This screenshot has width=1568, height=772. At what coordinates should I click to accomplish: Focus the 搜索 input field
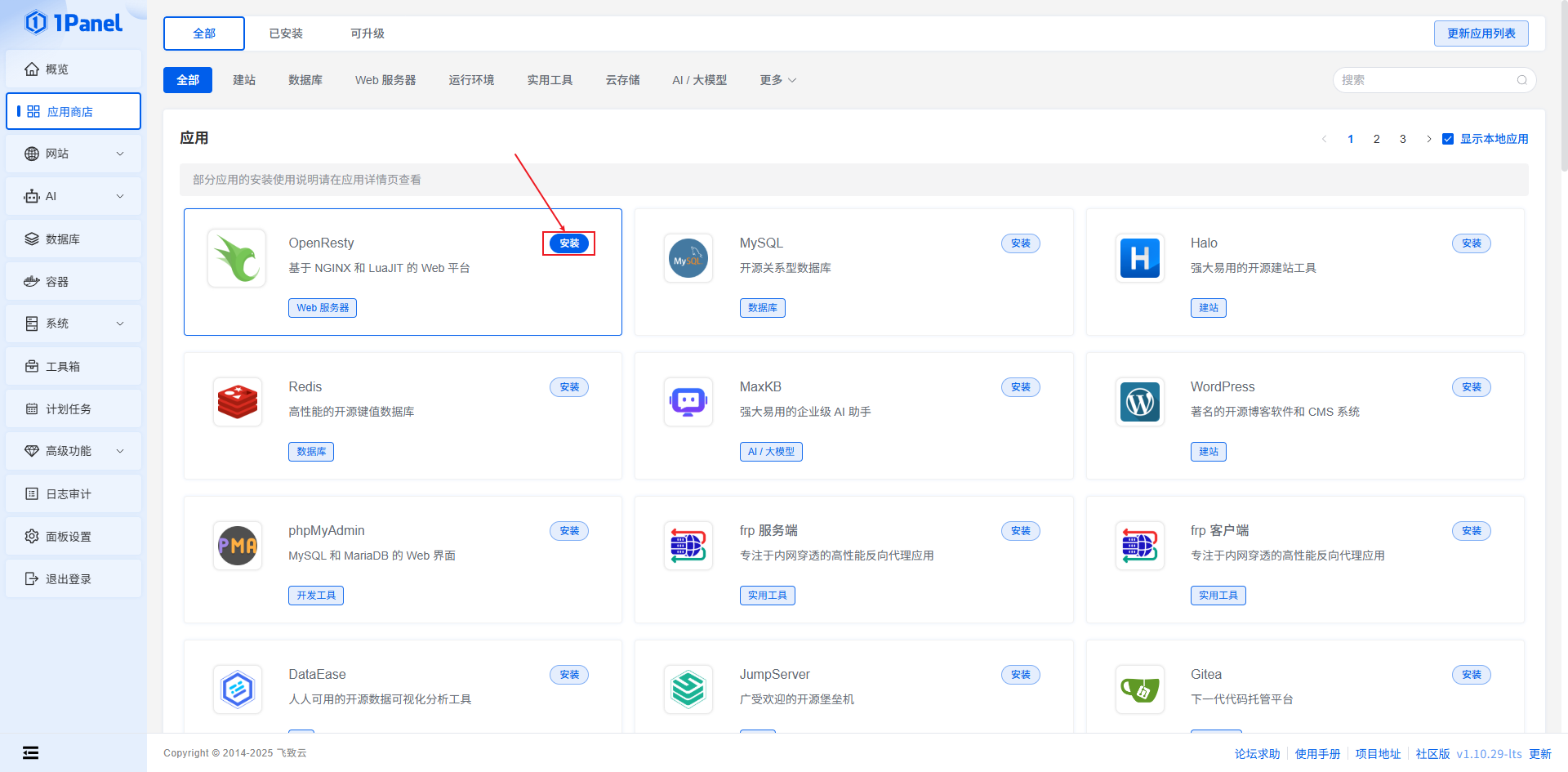1434,80
